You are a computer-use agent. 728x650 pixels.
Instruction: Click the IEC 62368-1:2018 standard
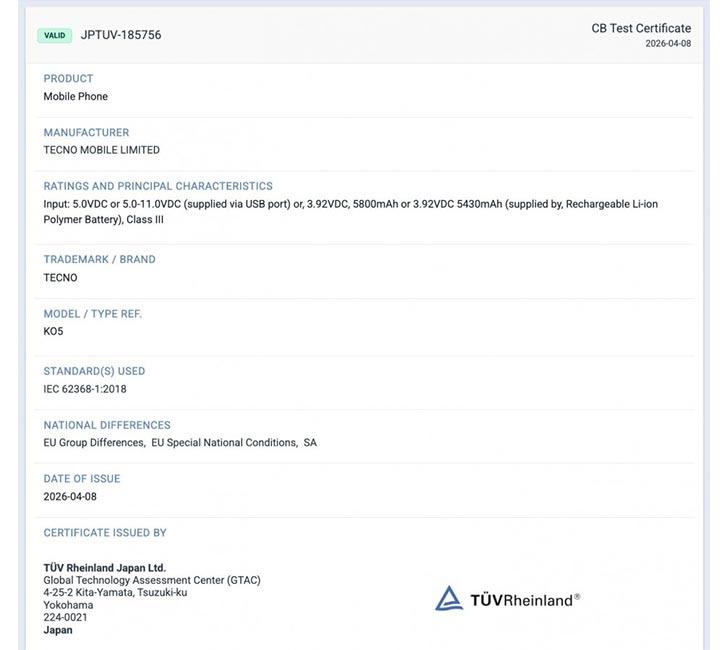point(85,389)
